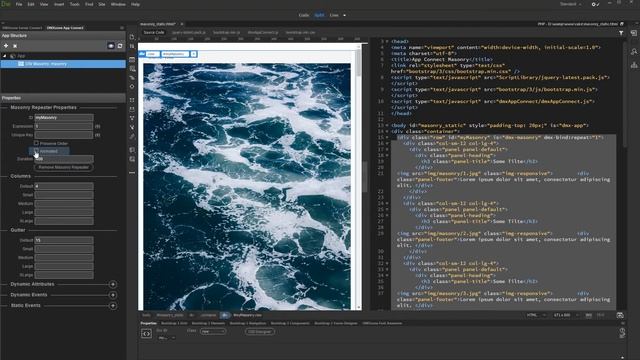640x360 pixels.
Task: Click the Remove Masonry Repeater button
Action: (64, 167)
